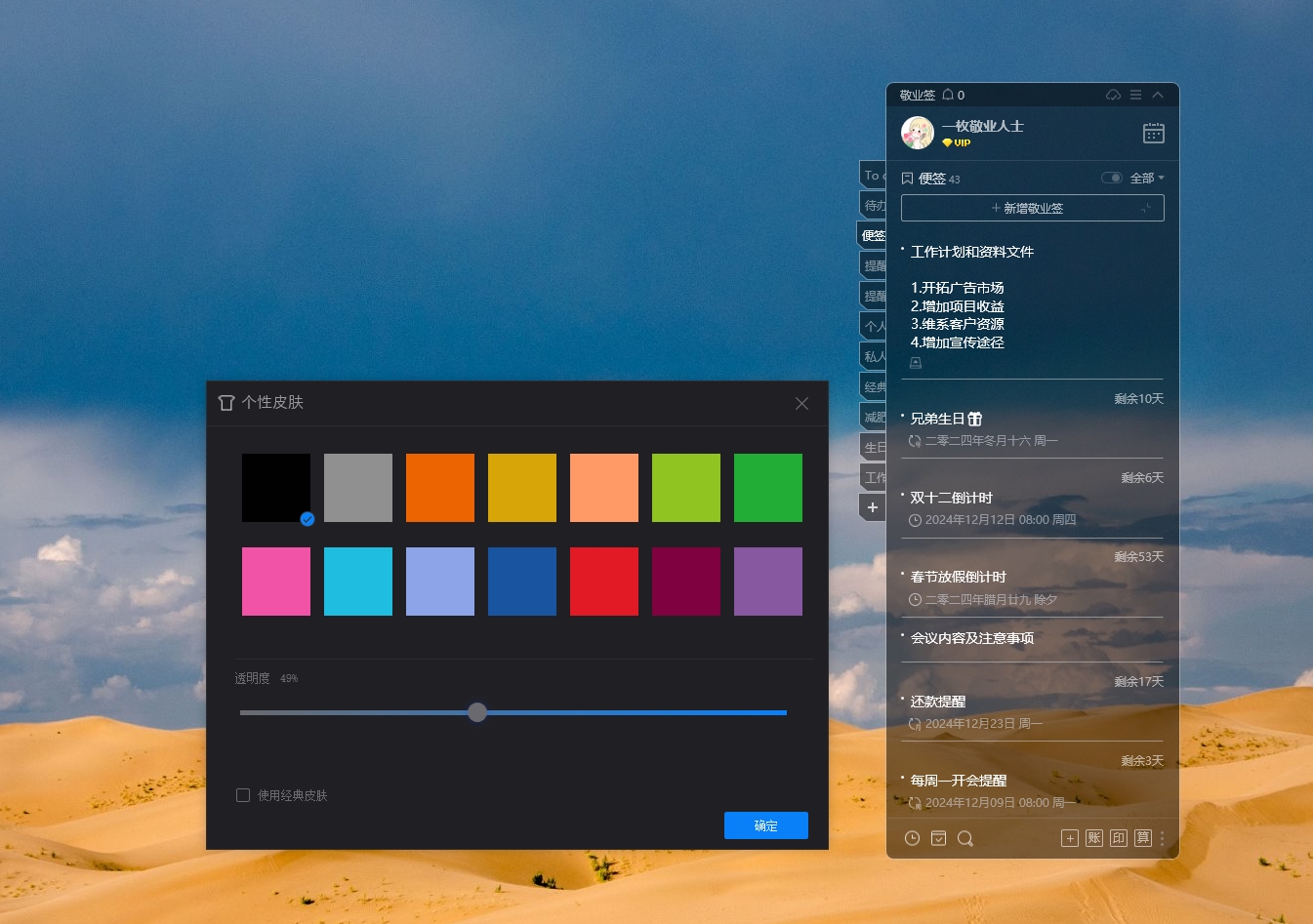
Task: Select the 个人 side tab
Action: (874, 326)
